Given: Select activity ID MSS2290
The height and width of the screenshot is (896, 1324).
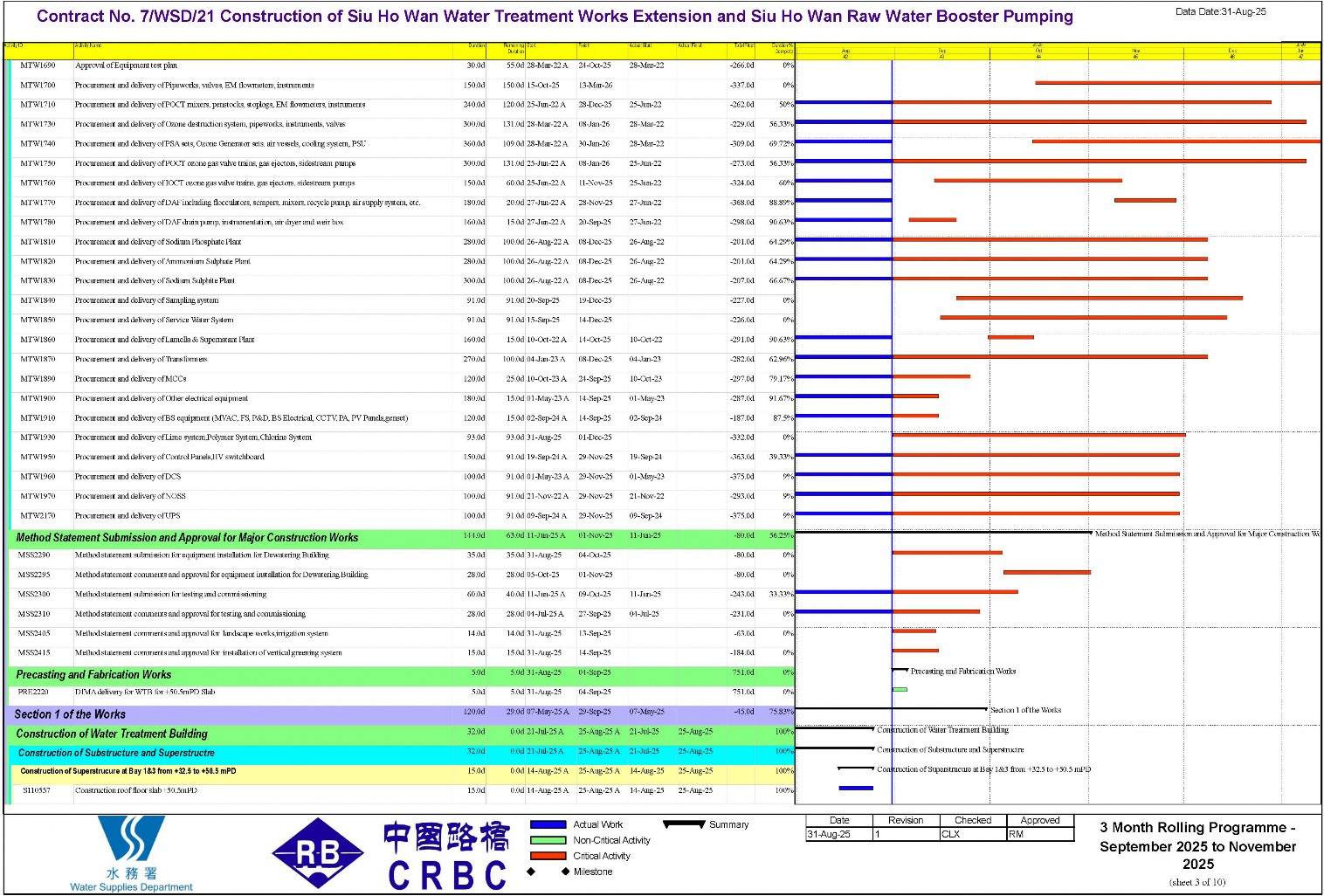Looking at the screenshot, I should (x=34, y=555).
